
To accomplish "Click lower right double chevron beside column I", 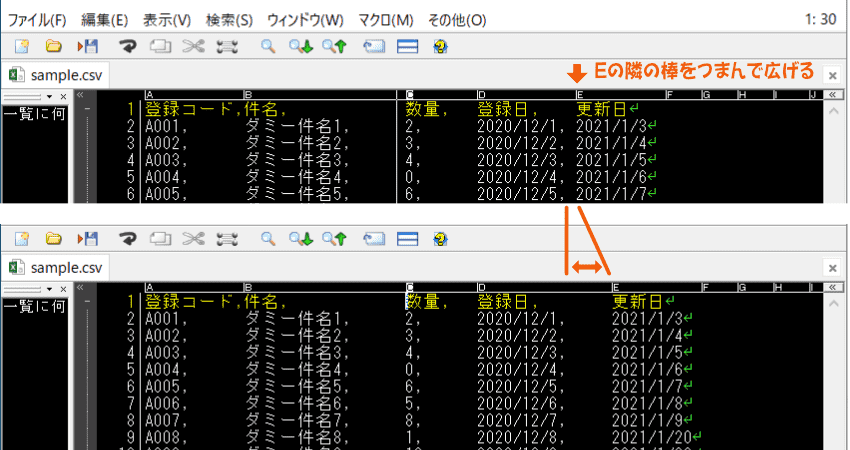I will pyautogui.click(x=833, y=287).
